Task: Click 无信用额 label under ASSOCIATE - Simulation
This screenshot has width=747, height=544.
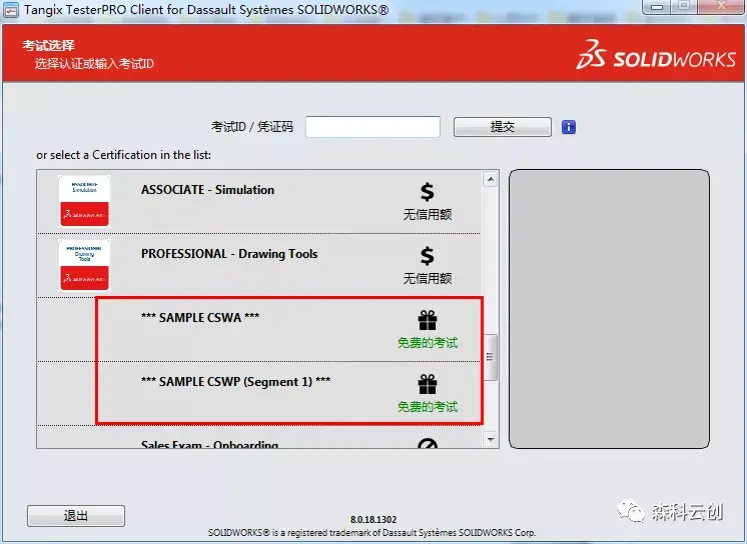Action: (x=427, y=215)
